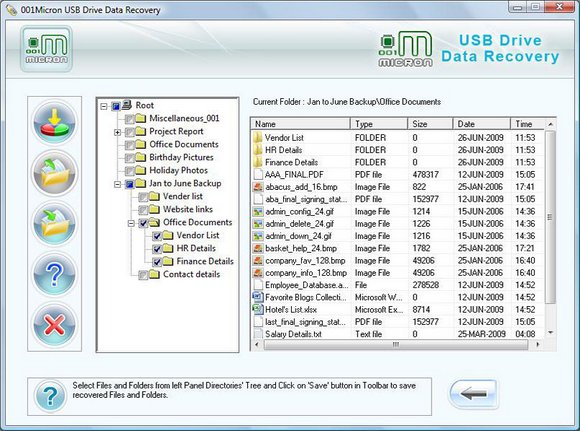
Task: Click the back arrow button
Action: tap(473, 394)
